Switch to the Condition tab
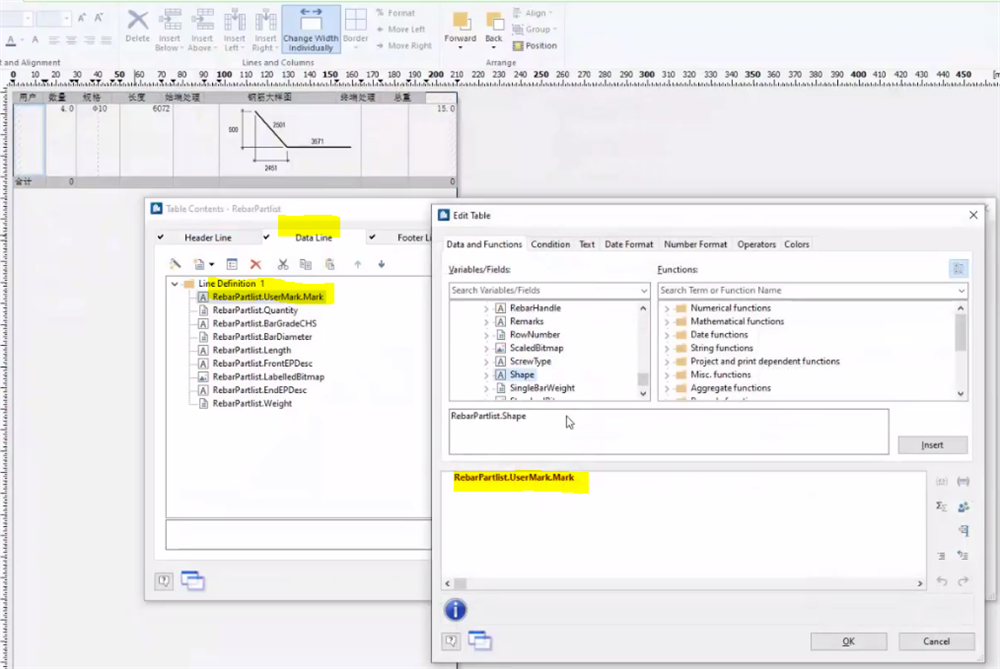 [550, 244]
